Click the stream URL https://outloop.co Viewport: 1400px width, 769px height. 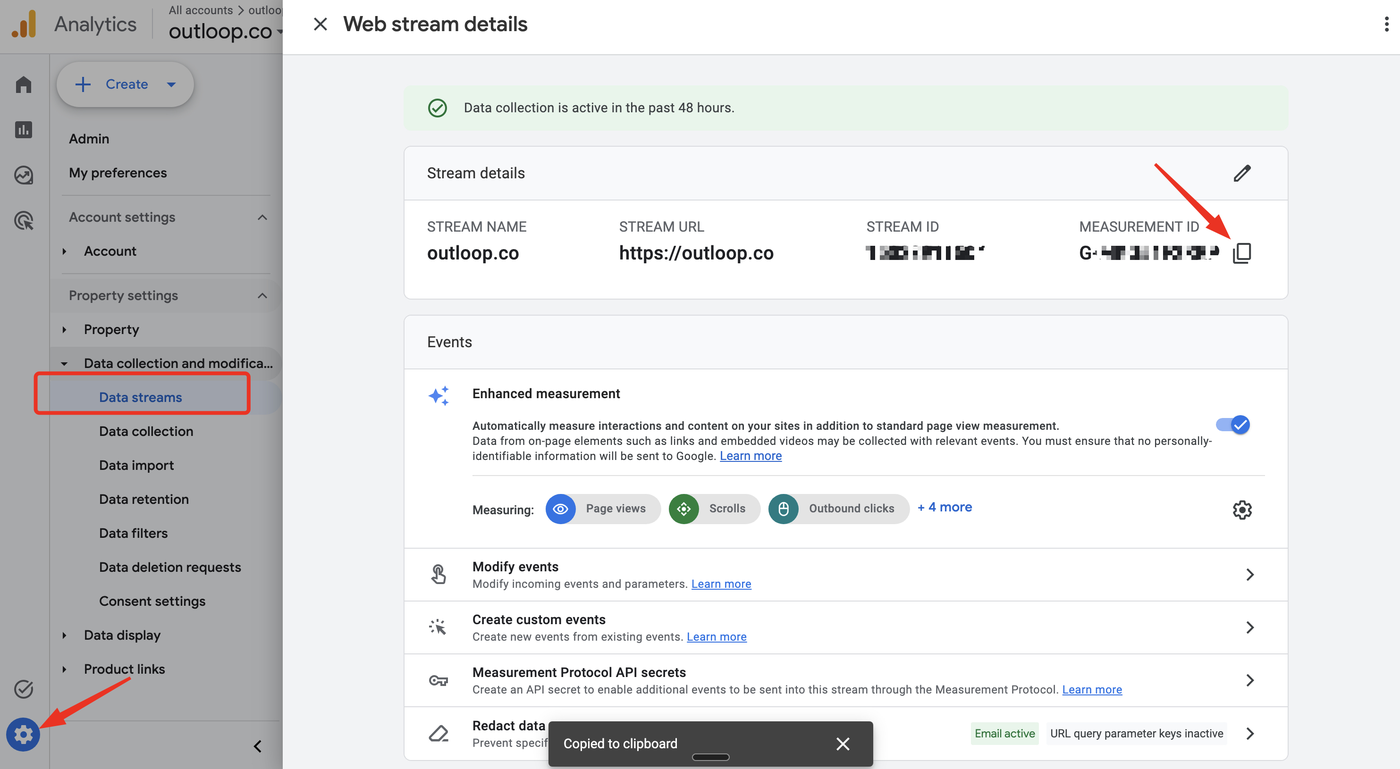pos(696,253)
